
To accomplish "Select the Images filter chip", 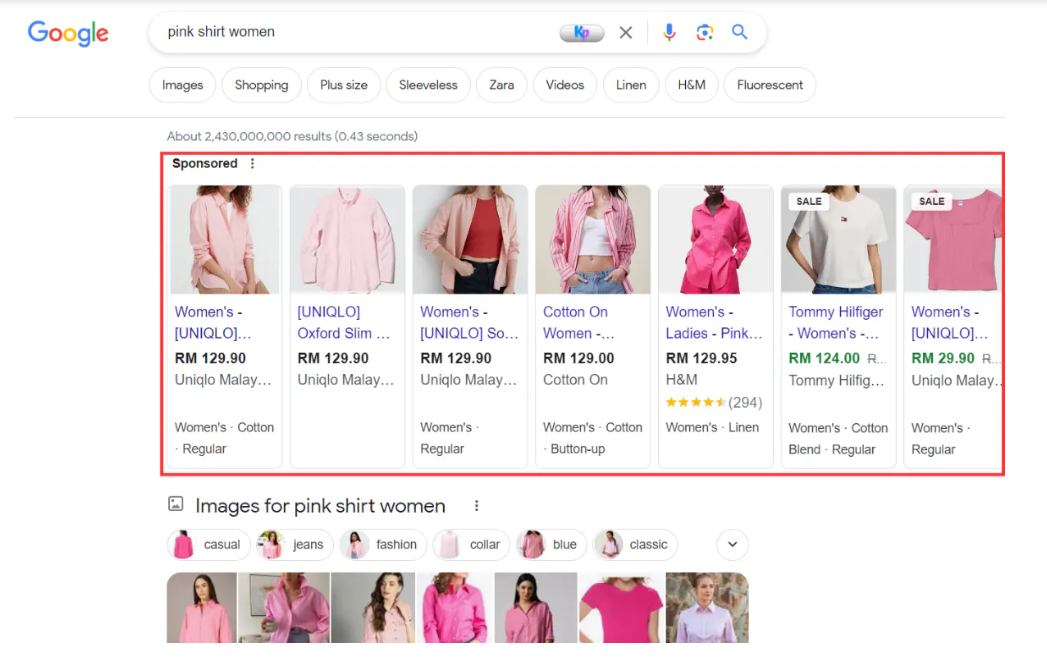I will (x=182, y=85).
